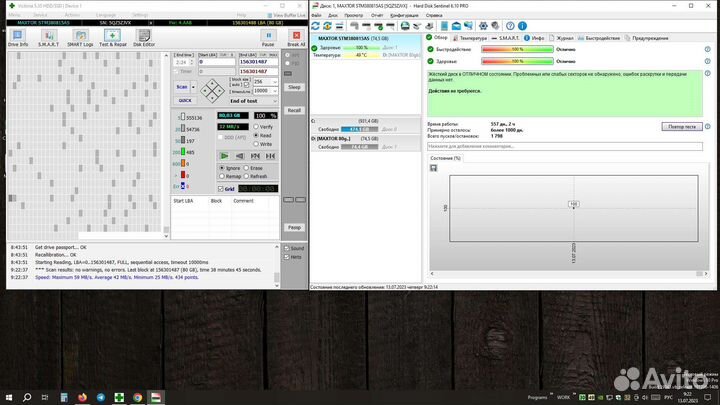Screen dimensions: 720x405
Task: Toggle the block size auto checkbox
Action: click(x=247, y=85)
